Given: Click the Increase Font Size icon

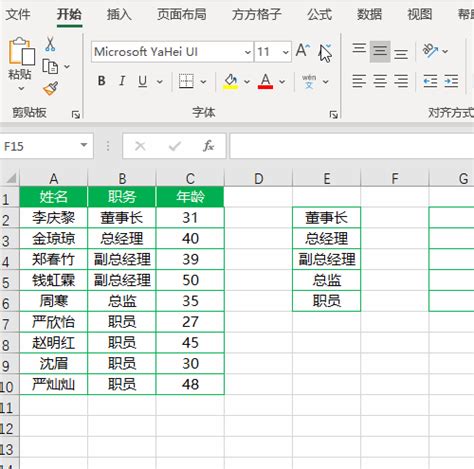Looking at the screenshot, I should pyautogui.click(x=303, y=51).
